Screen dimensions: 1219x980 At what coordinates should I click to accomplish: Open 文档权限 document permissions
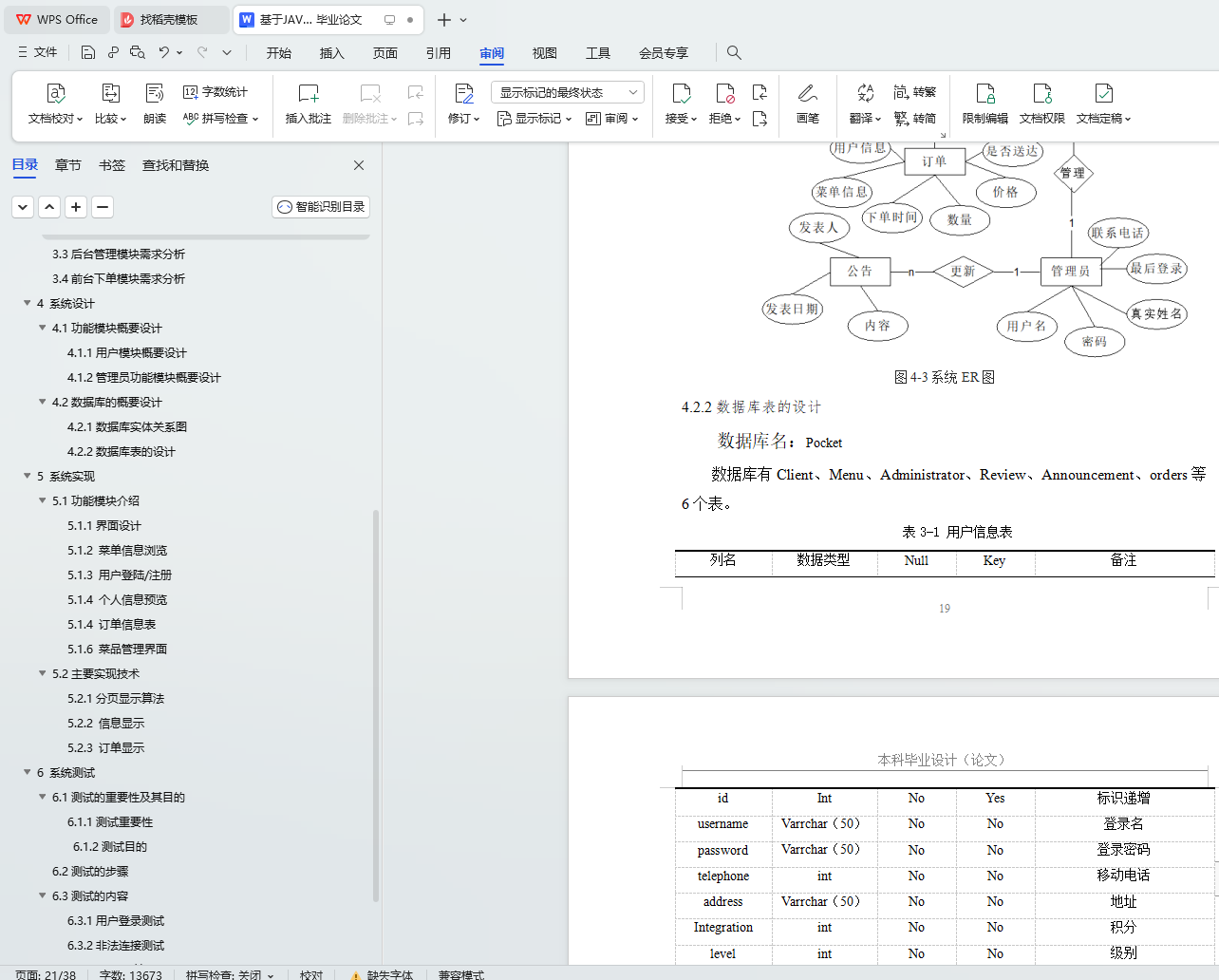1042,104
